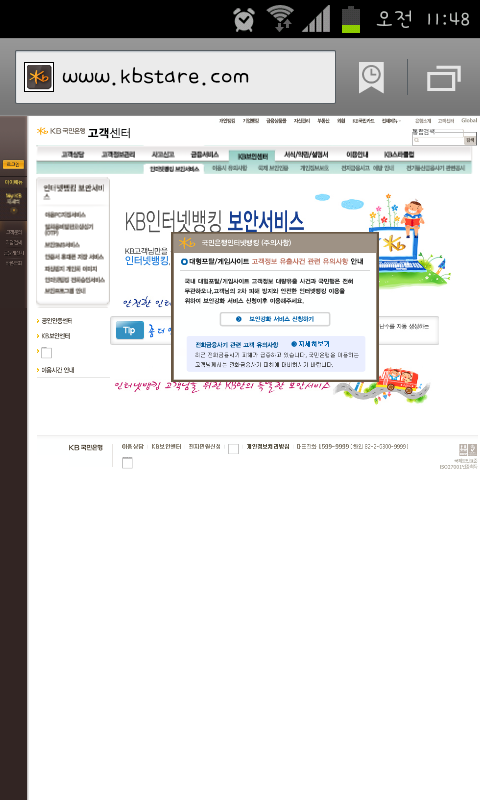Open the KB보안센터 link in left sidebar

point(56,336)
